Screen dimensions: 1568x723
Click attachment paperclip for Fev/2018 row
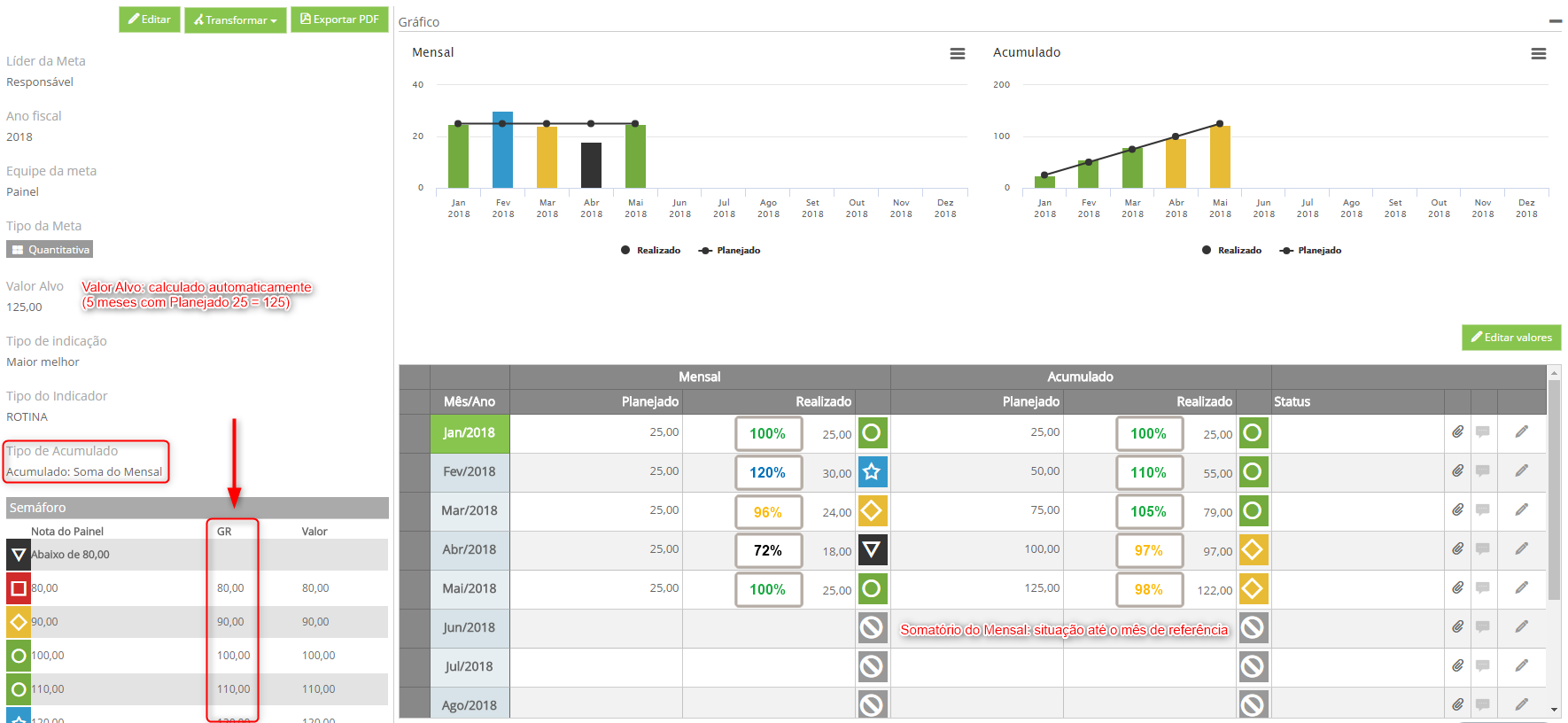pyautogui.click(x=1457, y=471)
